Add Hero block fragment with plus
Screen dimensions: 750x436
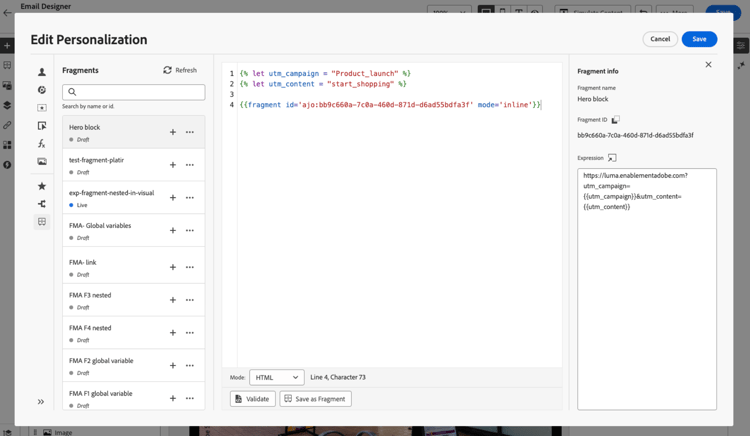(x=173, y=132)
